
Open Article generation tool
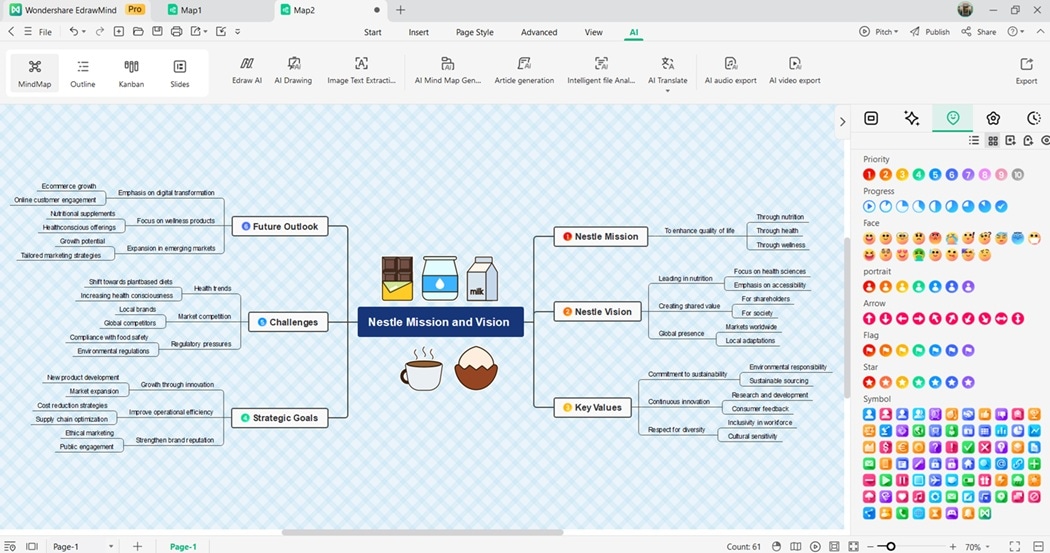(524, 71)
